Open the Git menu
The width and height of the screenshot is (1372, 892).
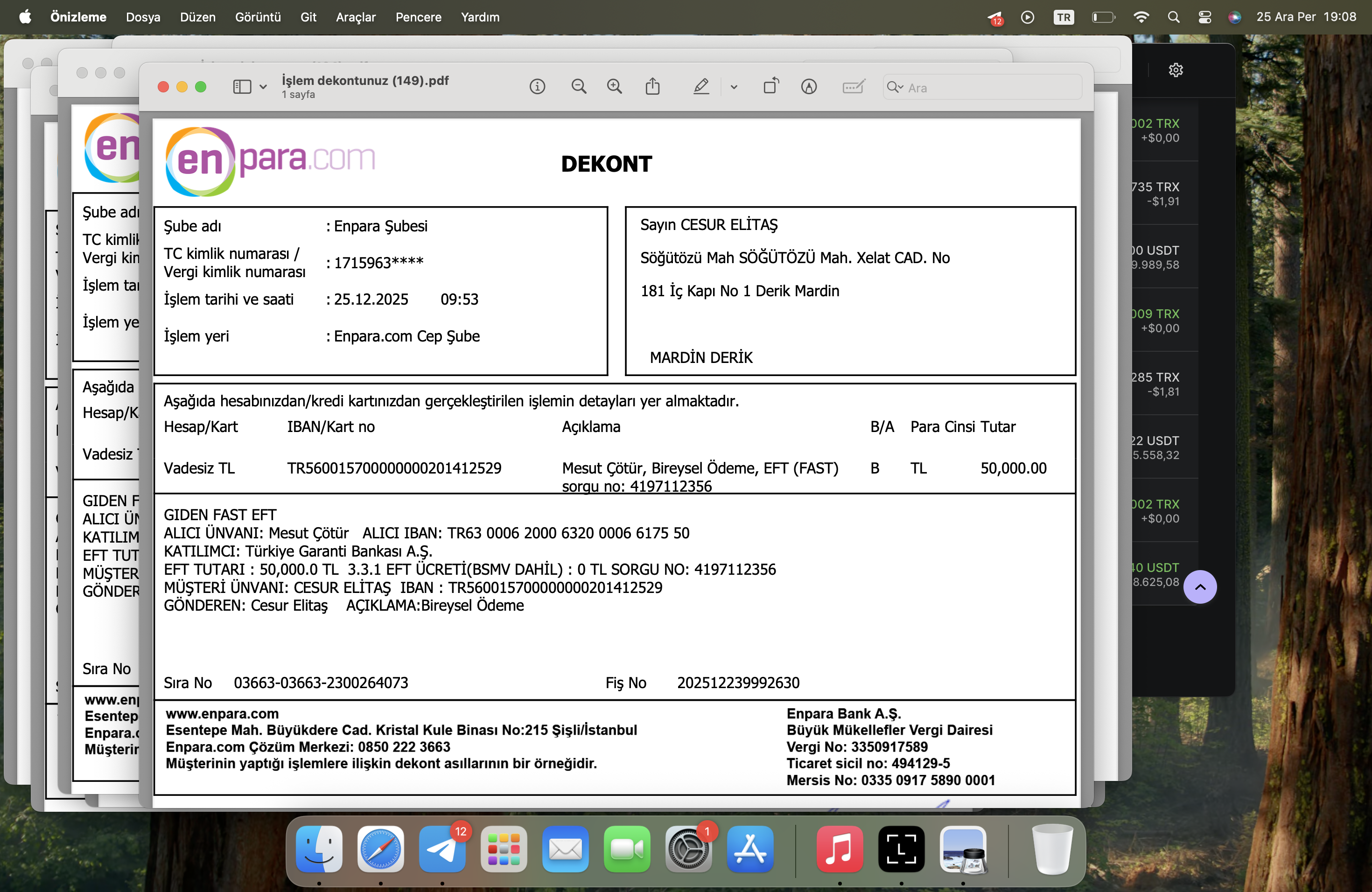[x=308, y=17]
